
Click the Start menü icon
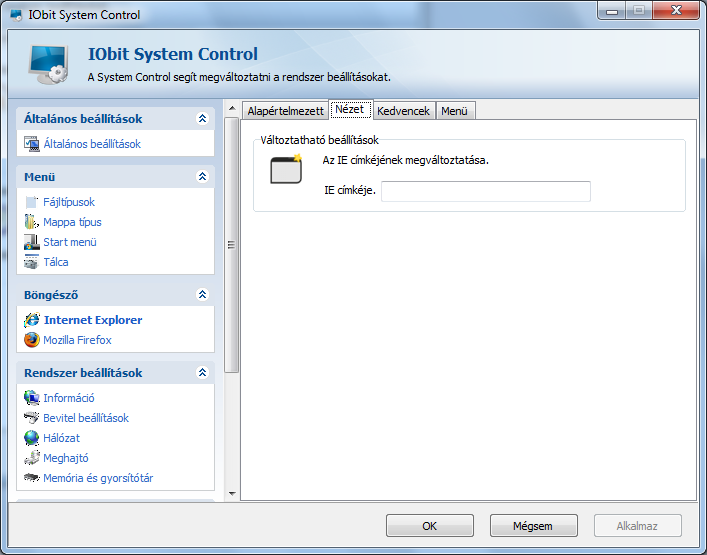[x=32, y=242]
